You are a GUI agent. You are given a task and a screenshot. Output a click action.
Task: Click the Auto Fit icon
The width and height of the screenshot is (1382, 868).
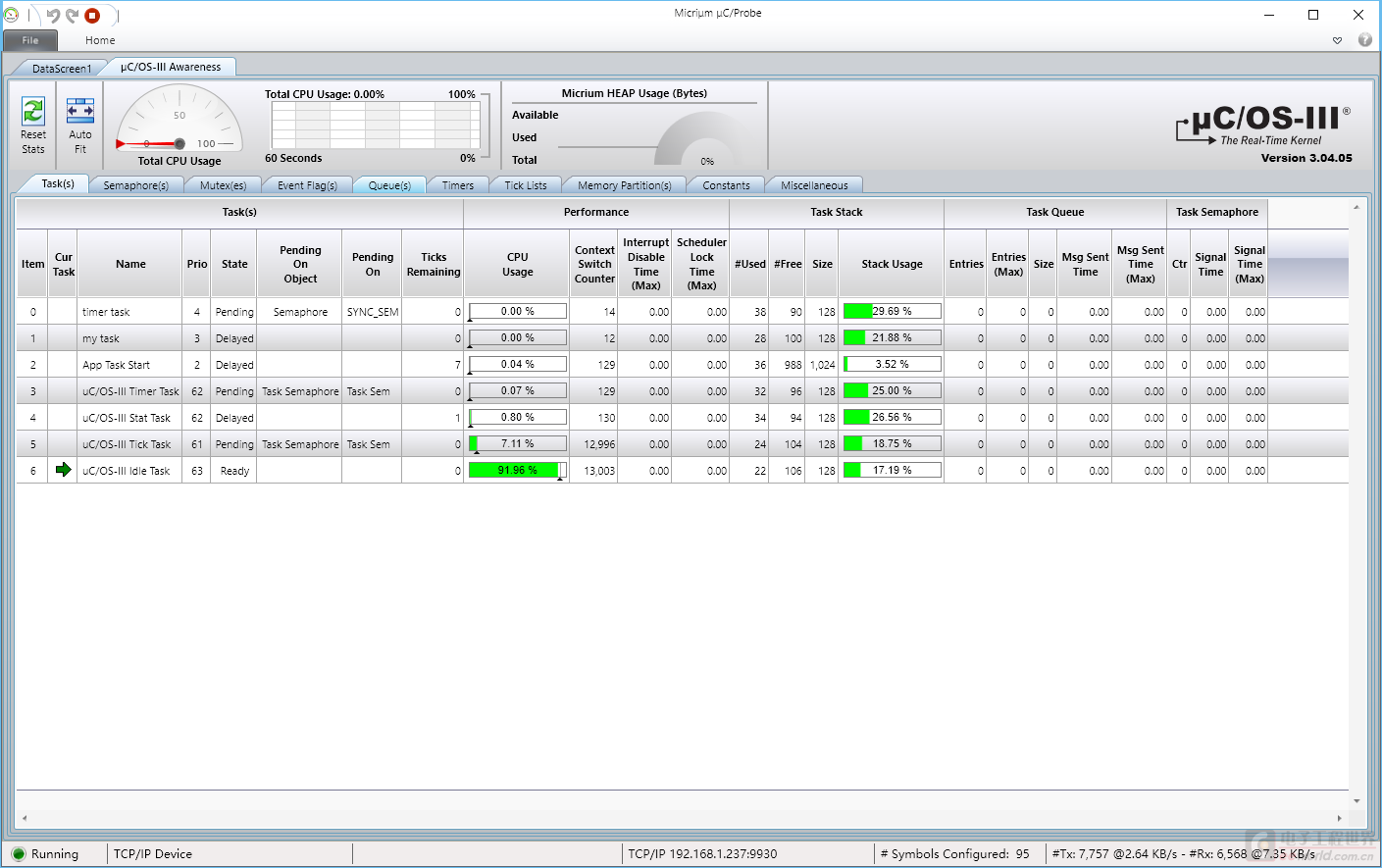pyautogui.click(x=80, y=111)
